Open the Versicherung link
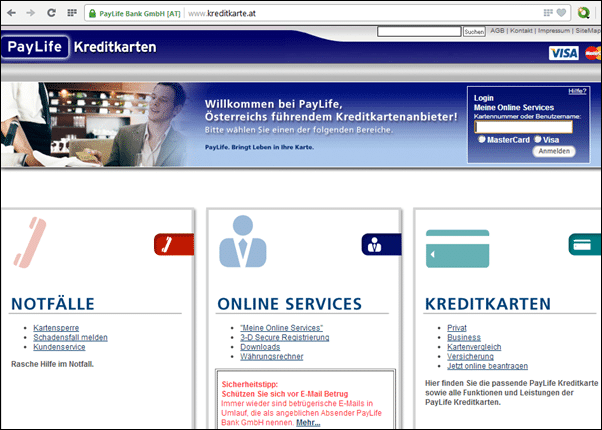 point(470,357)
